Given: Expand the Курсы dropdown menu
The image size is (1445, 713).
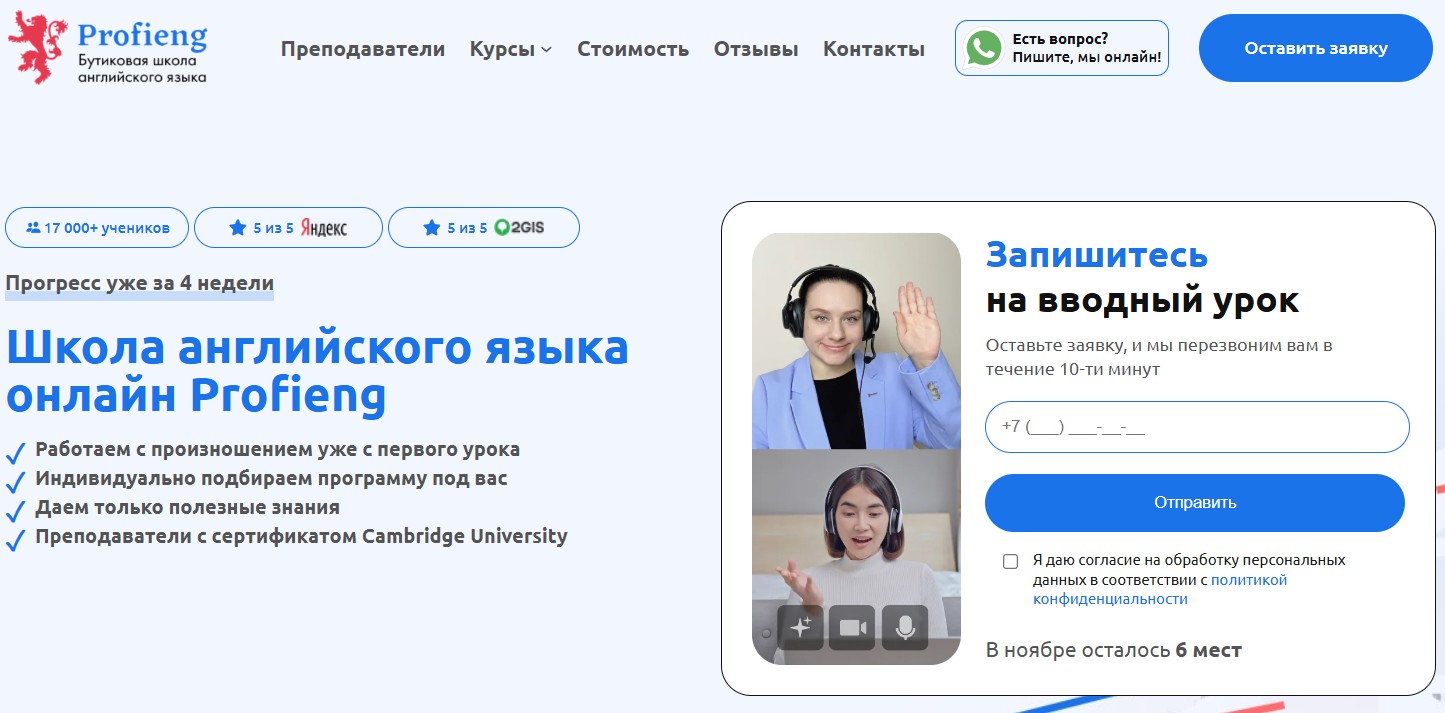Looking at the screenshot, I should tap(510, 49).
